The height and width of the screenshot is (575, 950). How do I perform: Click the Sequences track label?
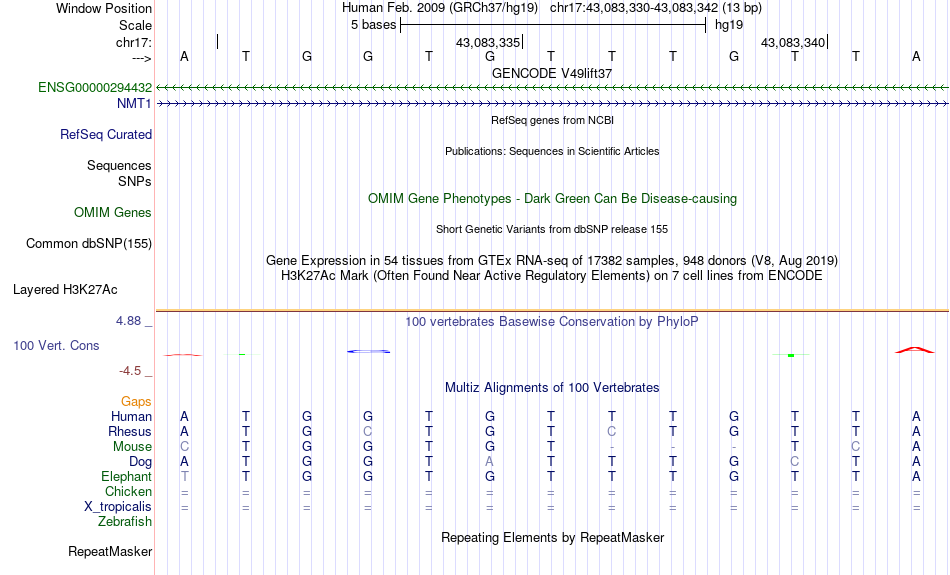pos(119,165)
